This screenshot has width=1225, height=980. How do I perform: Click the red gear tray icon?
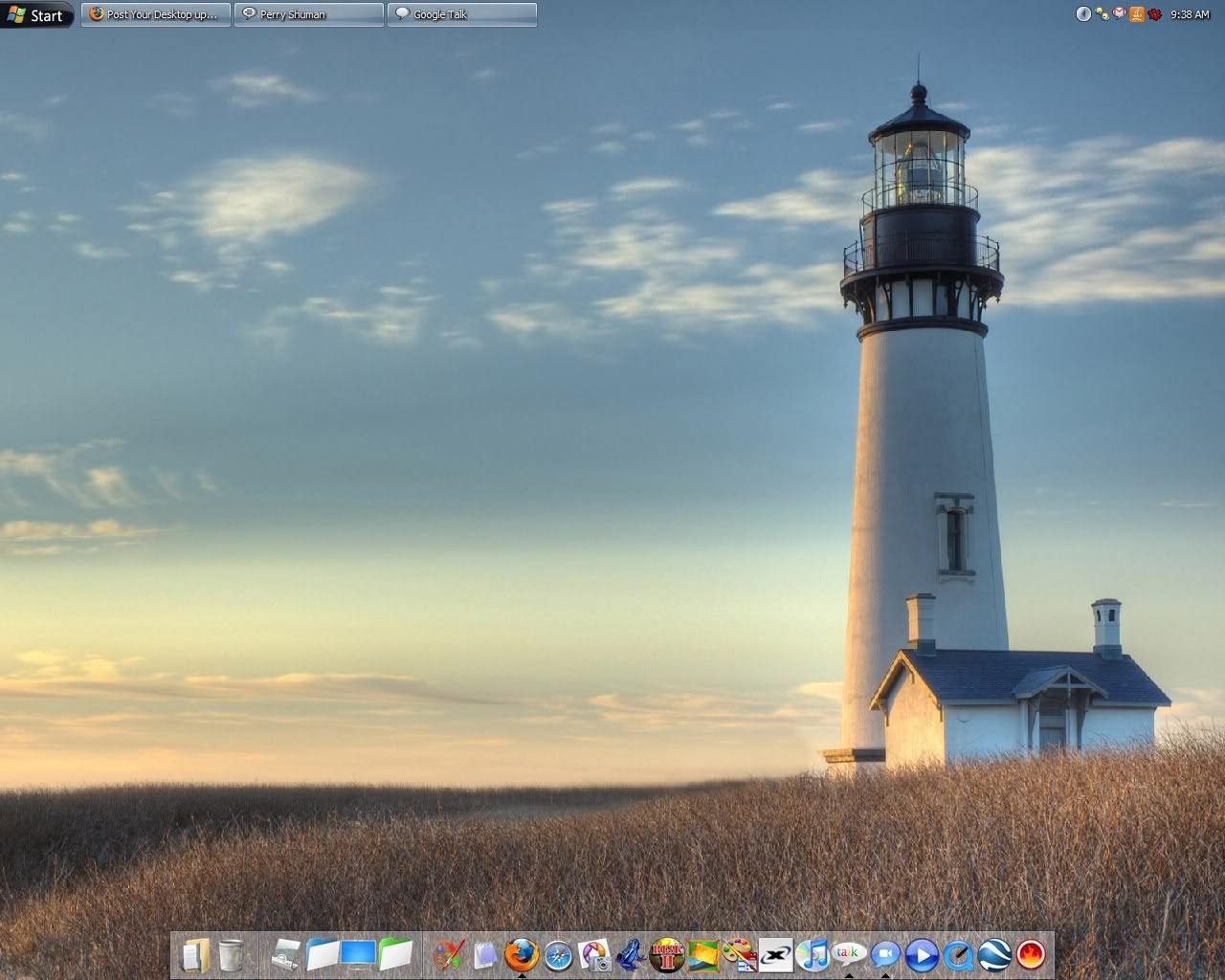pos(1155,14)
